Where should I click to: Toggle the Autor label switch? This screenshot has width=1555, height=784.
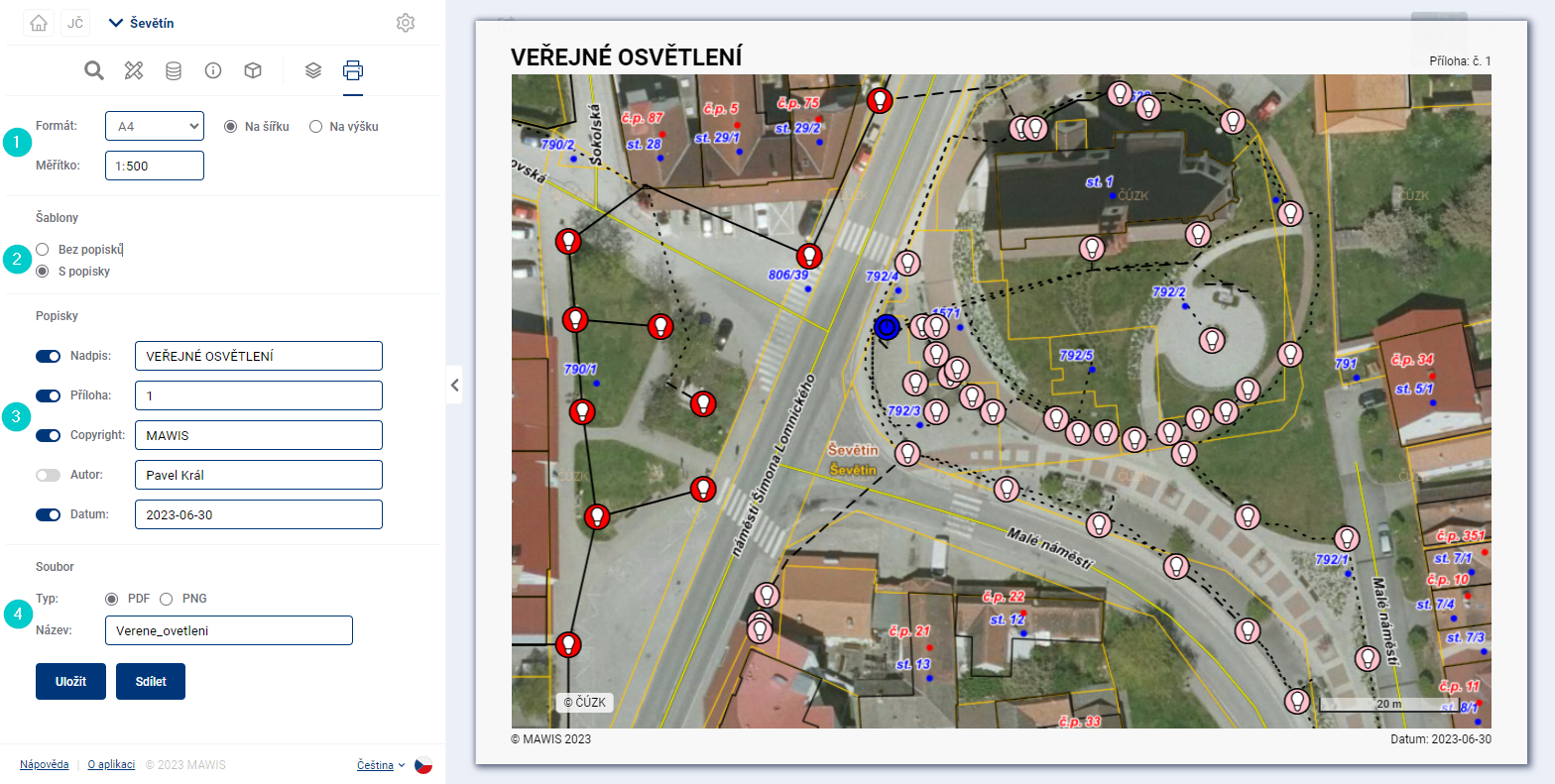[x=49, y=475]
